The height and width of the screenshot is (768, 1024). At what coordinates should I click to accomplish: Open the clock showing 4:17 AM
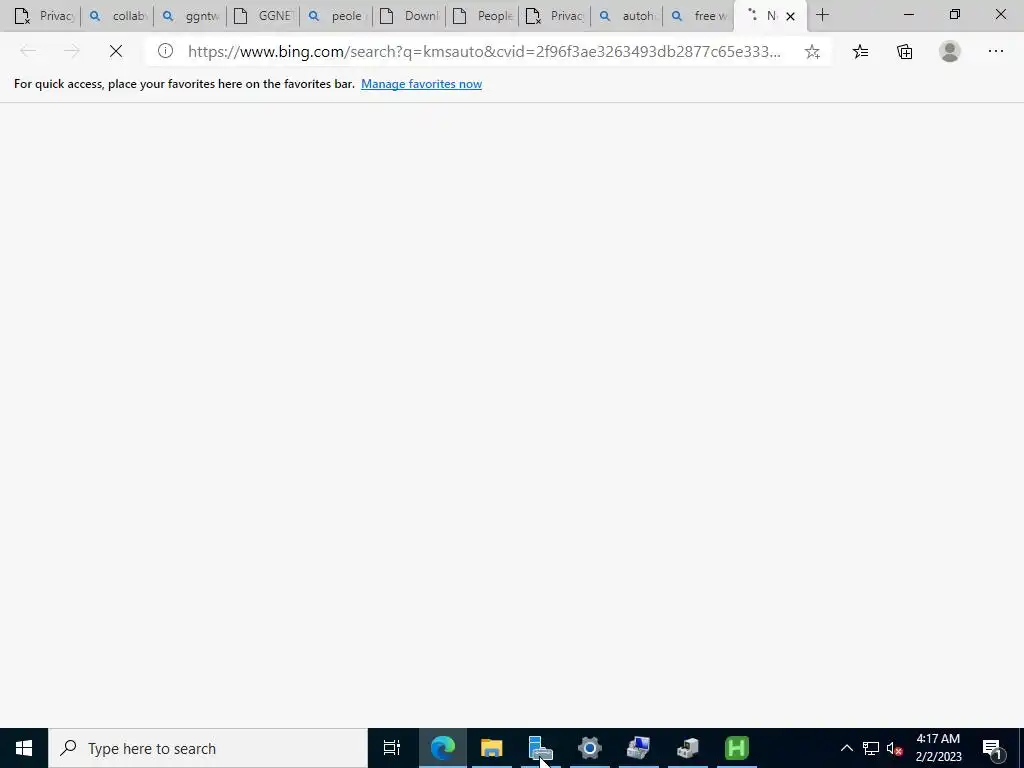[938, 748]
